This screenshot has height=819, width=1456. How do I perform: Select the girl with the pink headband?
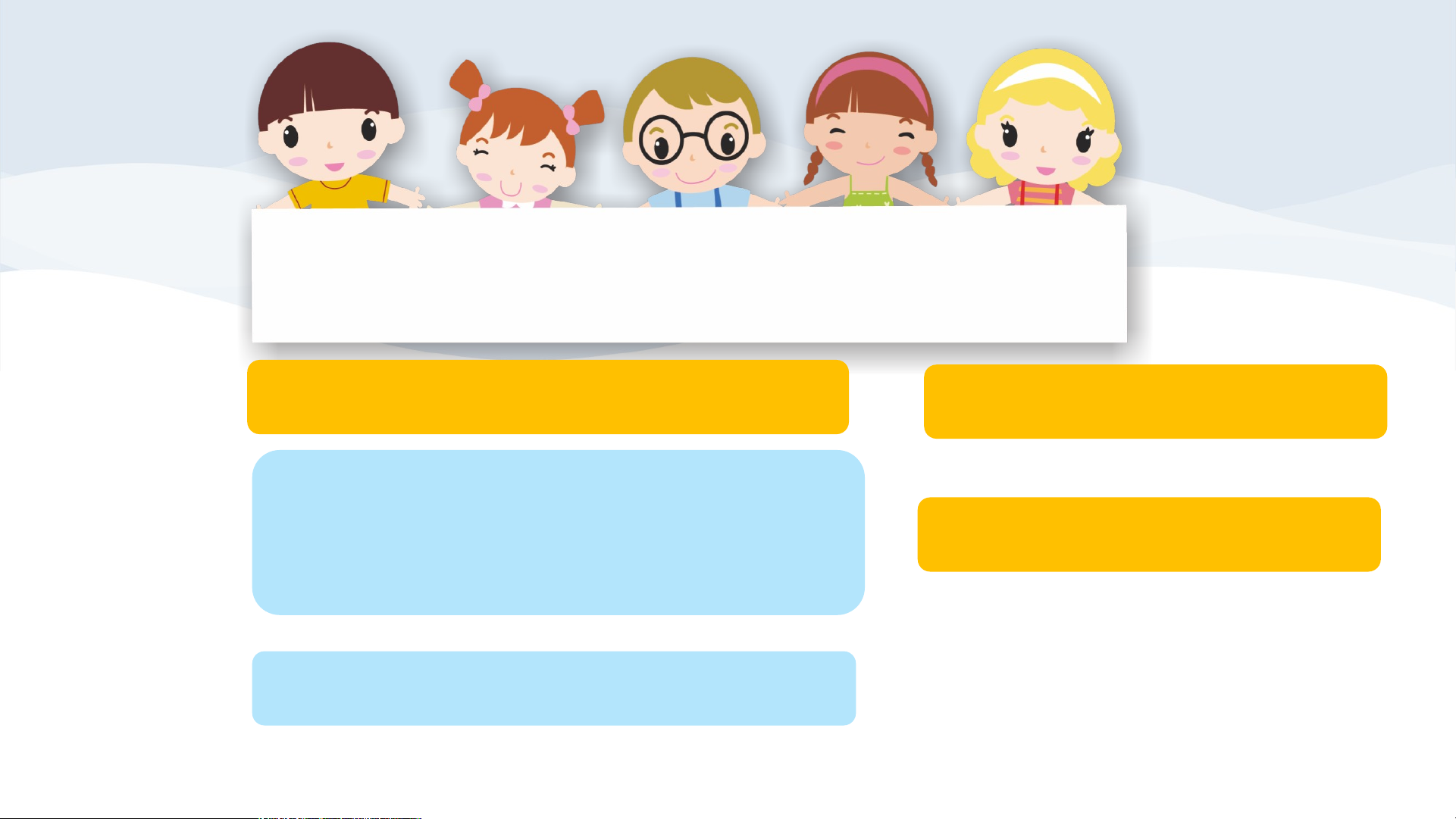pyautogui.click(x=870, y=130)
